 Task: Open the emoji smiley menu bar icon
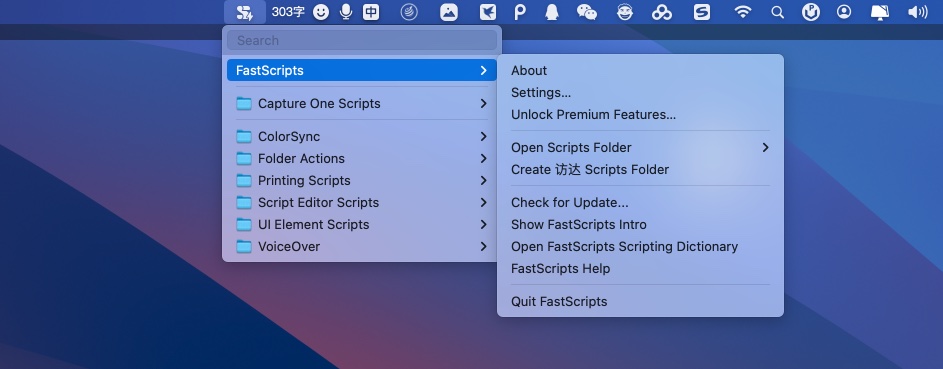click(x=321, y=12)
